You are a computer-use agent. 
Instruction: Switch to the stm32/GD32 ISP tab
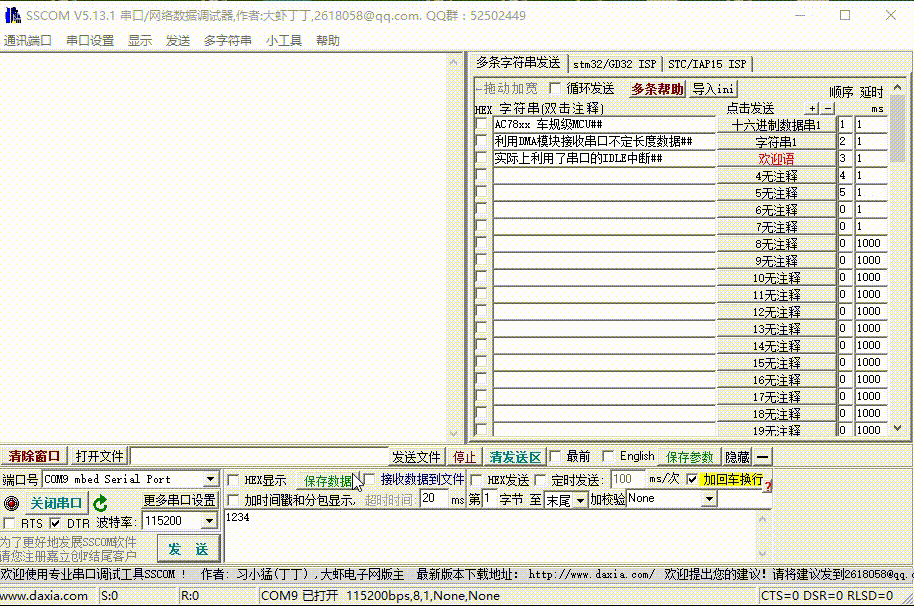click(x=614, y=64)
